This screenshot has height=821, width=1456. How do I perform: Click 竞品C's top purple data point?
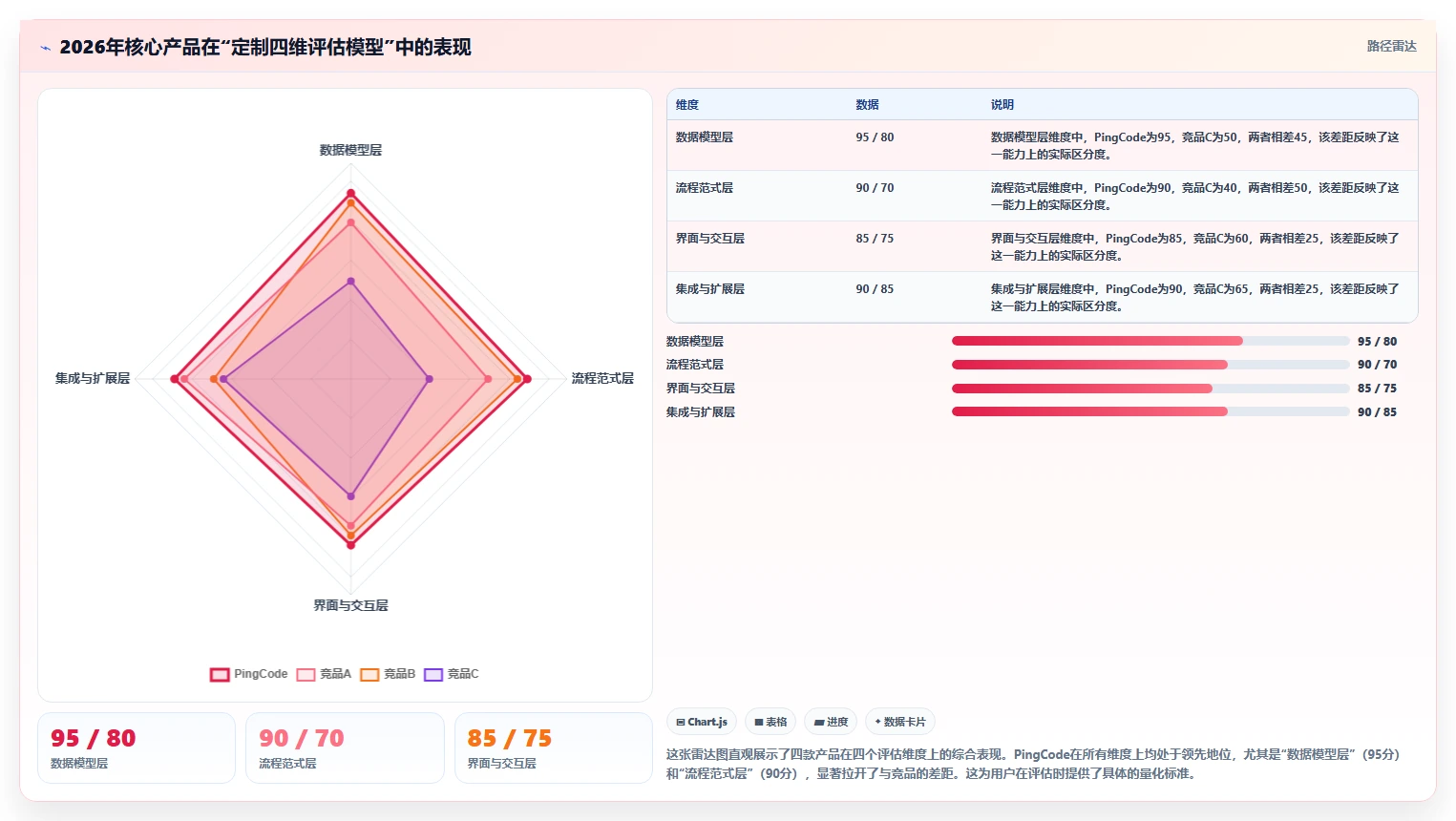tap(350, 282)
